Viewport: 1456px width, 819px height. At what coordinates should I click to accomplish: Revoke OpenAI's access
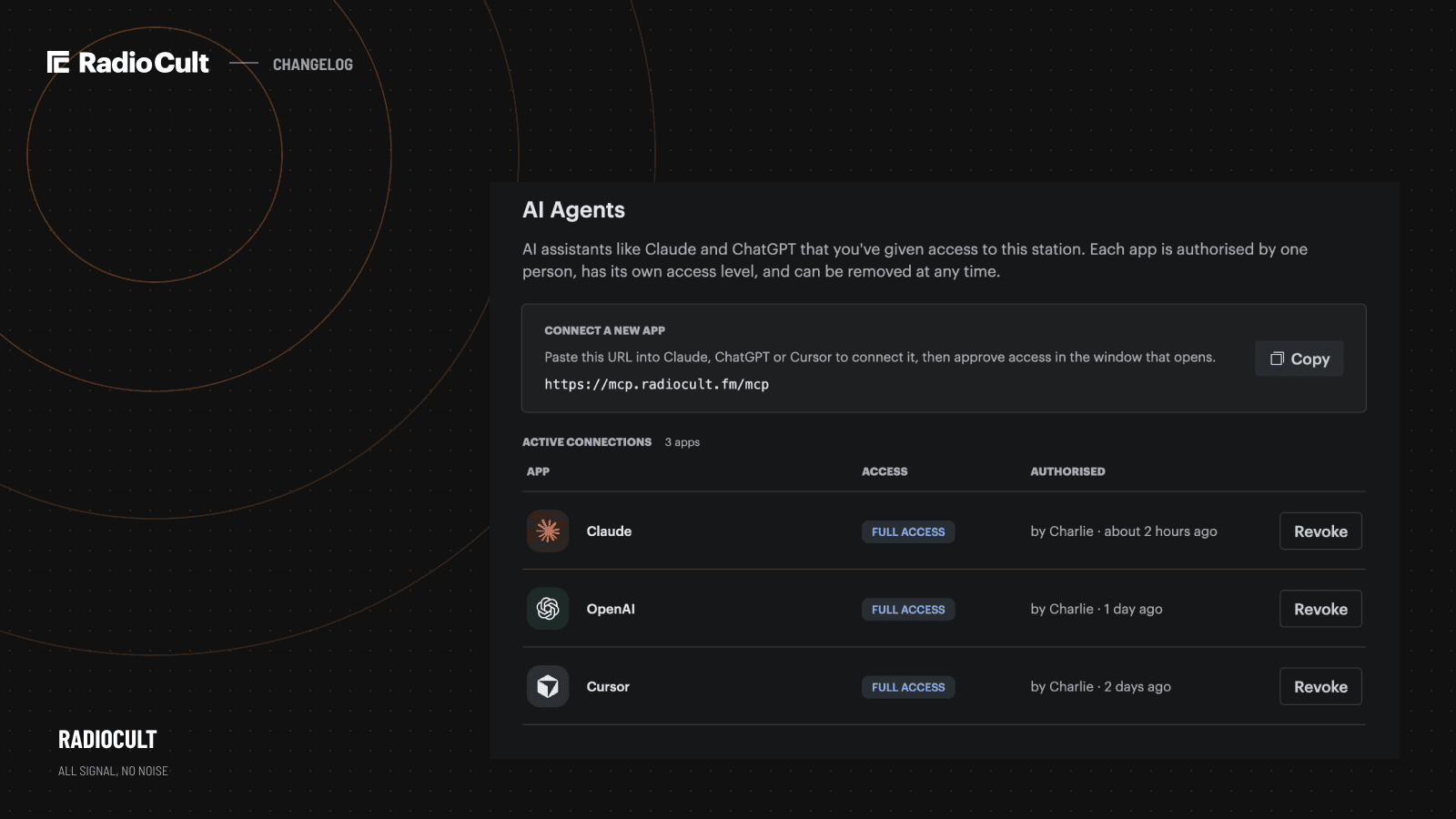click(1320, 609)
